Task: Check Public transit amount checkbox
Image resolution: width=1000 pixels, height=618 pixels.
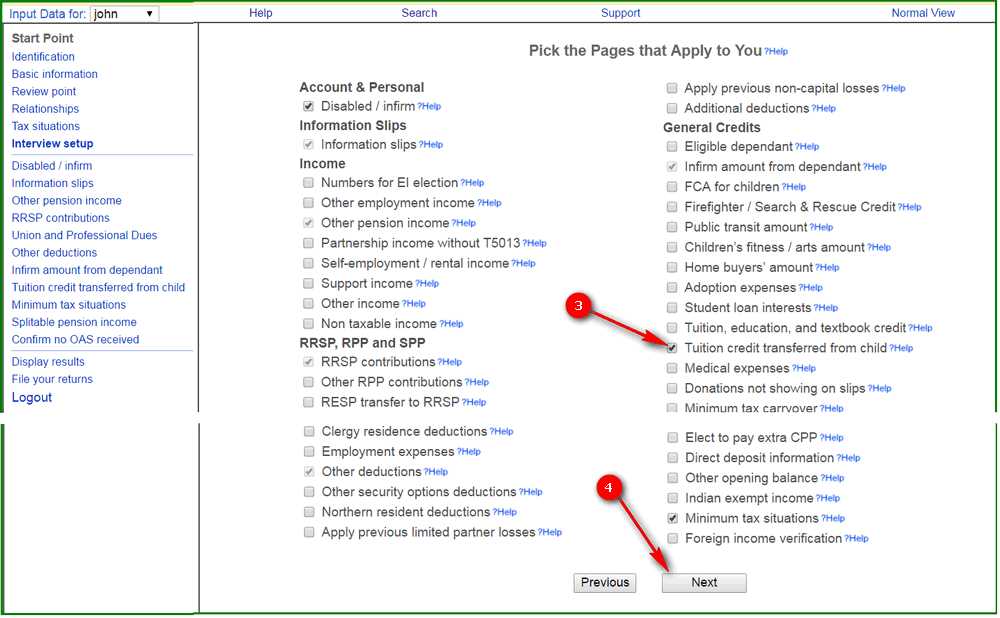Action: (x=672, y=227)
